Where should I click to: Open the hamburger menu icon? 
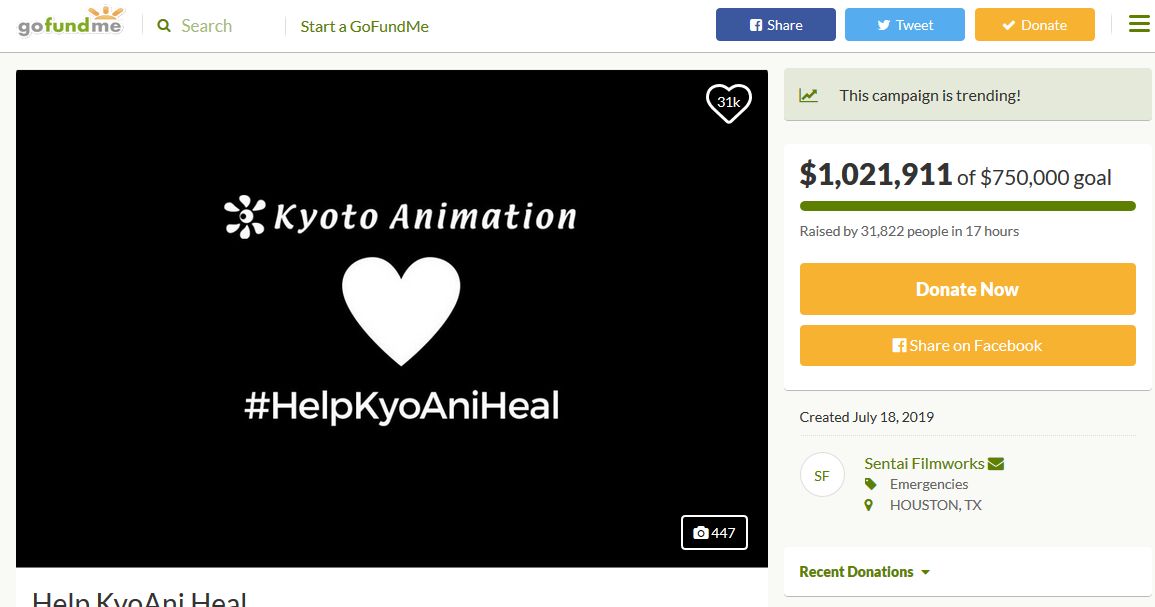pyautogui.click(x=1139, y=24)
